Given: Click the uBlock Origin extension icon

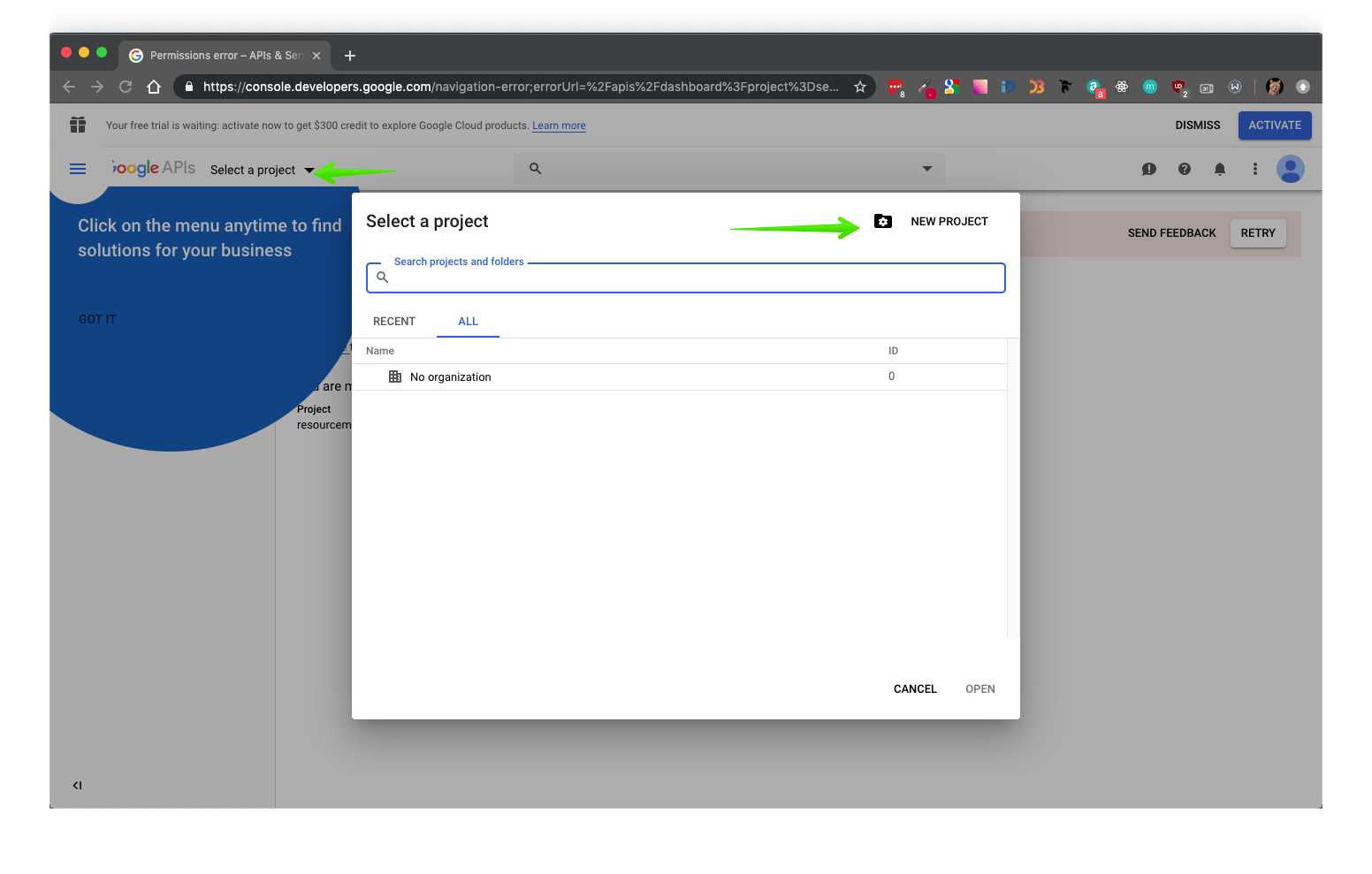Looking at the screenshot, I should (x=1177, y=87).
